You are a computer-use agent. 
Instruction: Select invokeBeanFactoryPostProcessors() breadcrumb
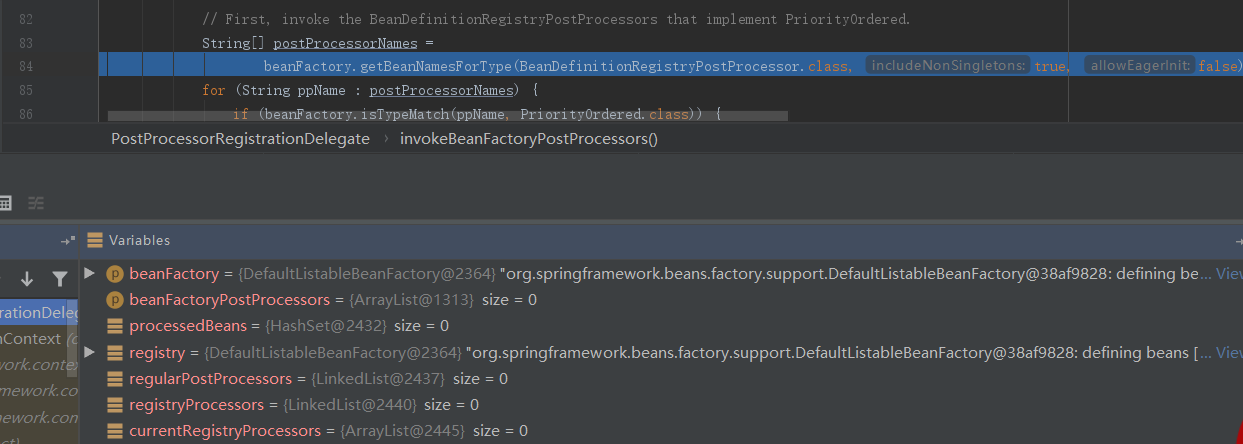(x=529, y=139)
